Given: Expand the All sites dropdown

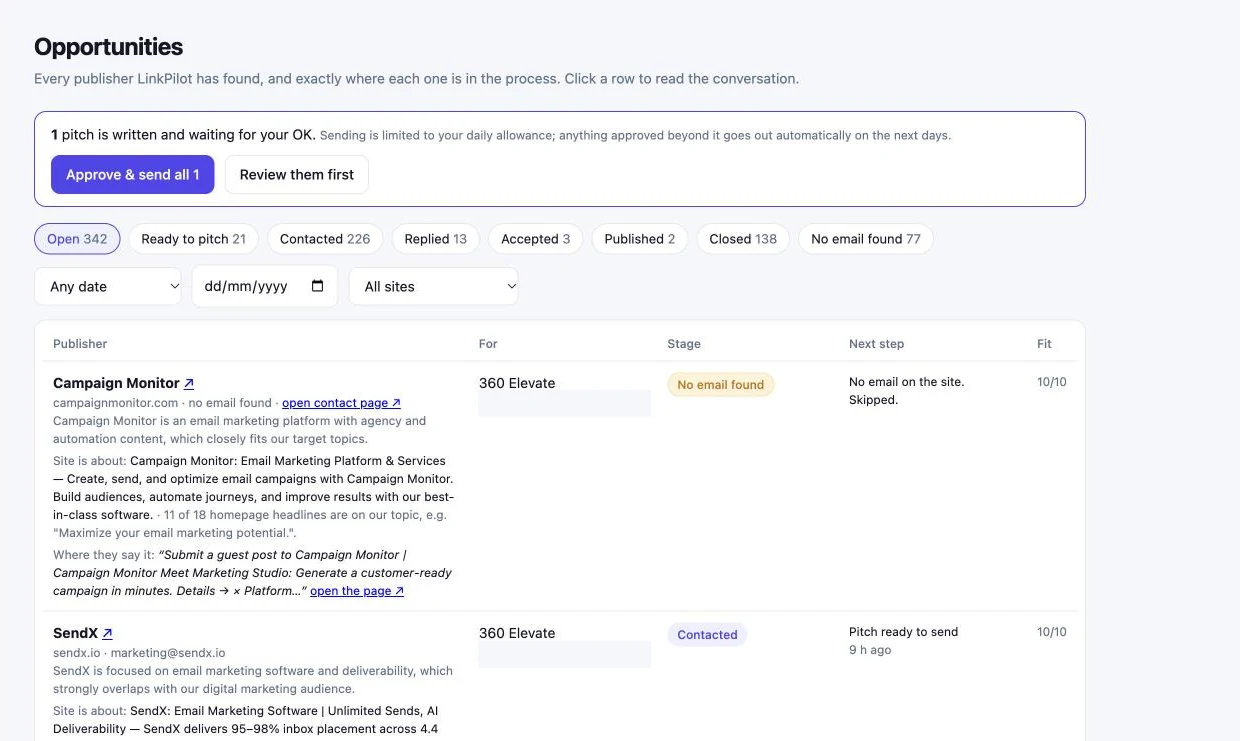Looking at the screenshot, I should coord(434,286).
